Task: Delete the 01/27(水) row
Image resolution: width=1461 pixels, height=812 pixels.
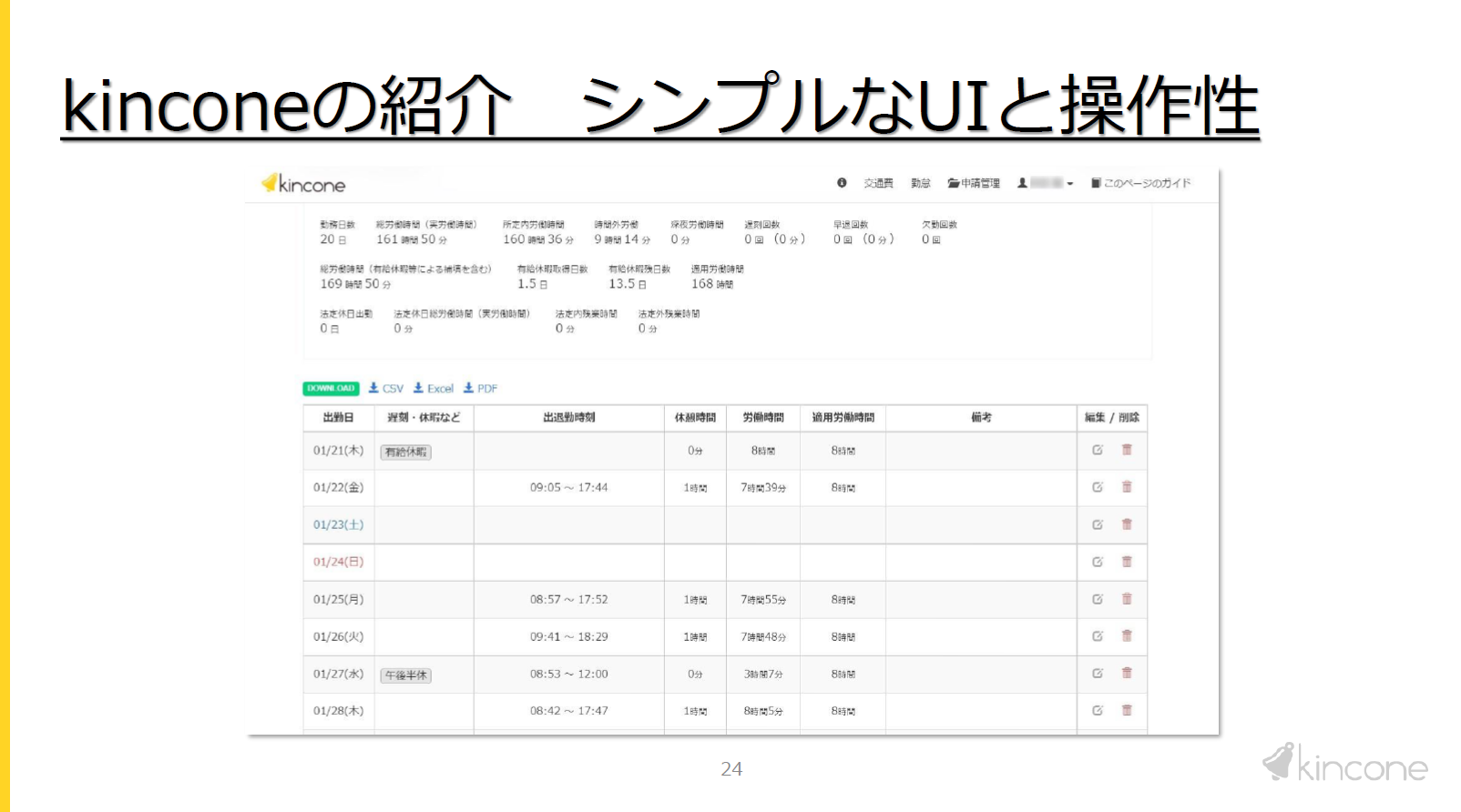Action: coord(1127,674)
